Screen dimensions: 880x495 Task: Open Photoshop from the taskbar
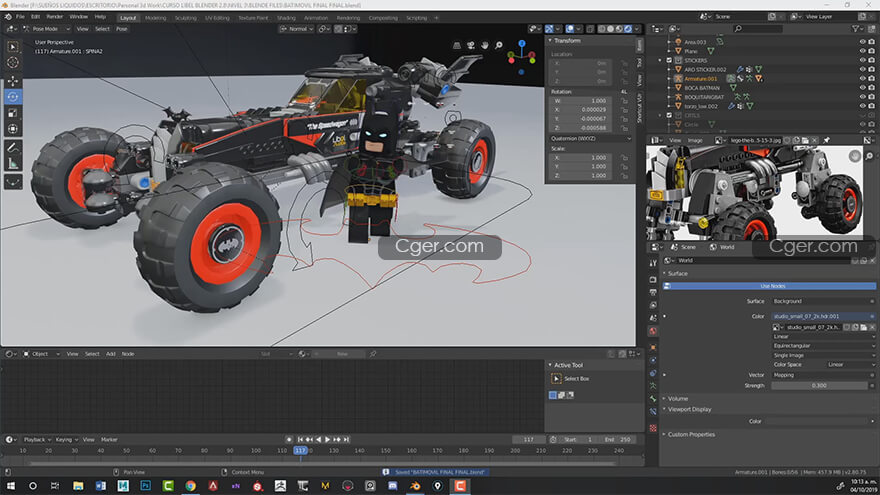coord(145,485)
